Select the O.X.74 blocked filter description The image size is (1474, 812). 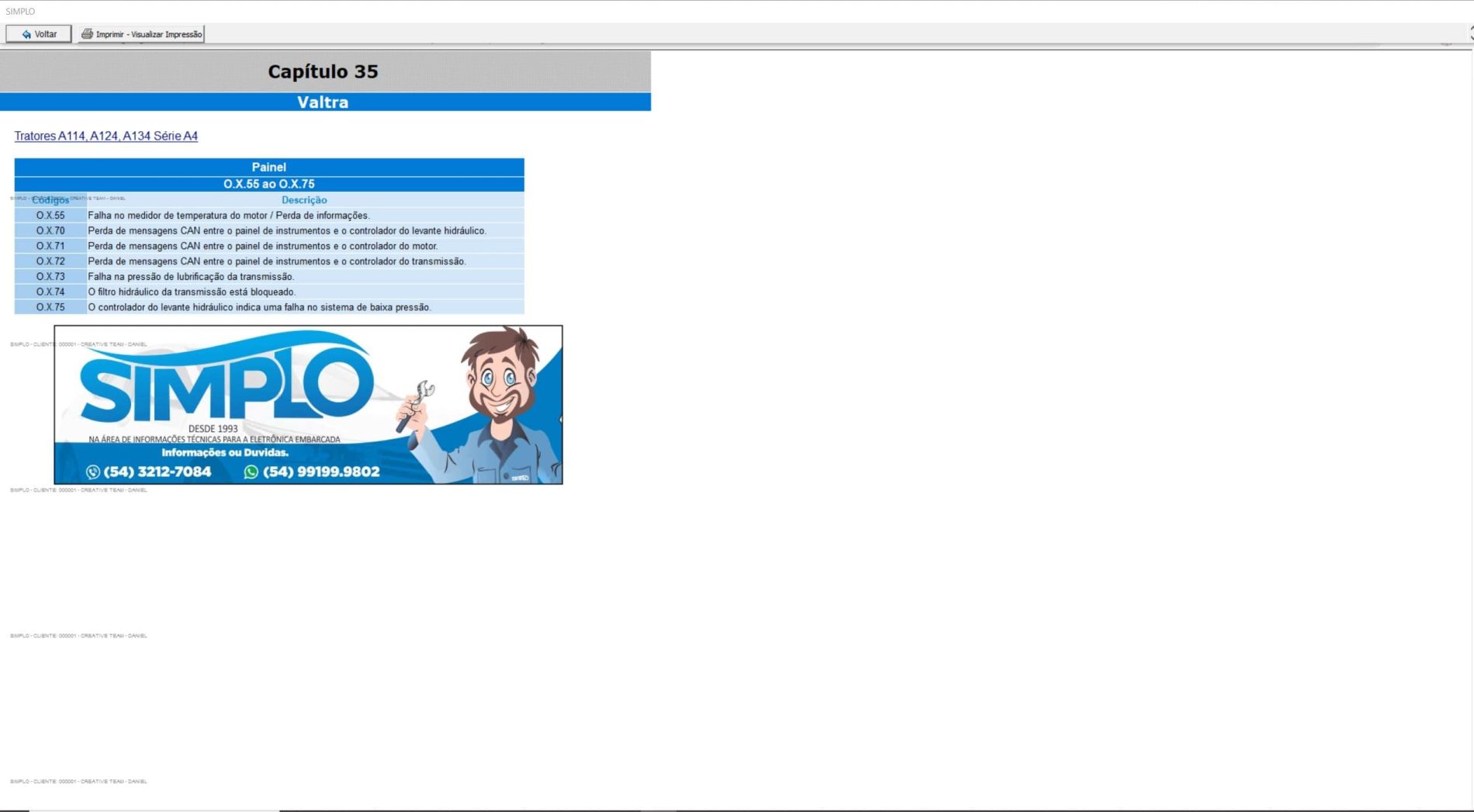192,292
